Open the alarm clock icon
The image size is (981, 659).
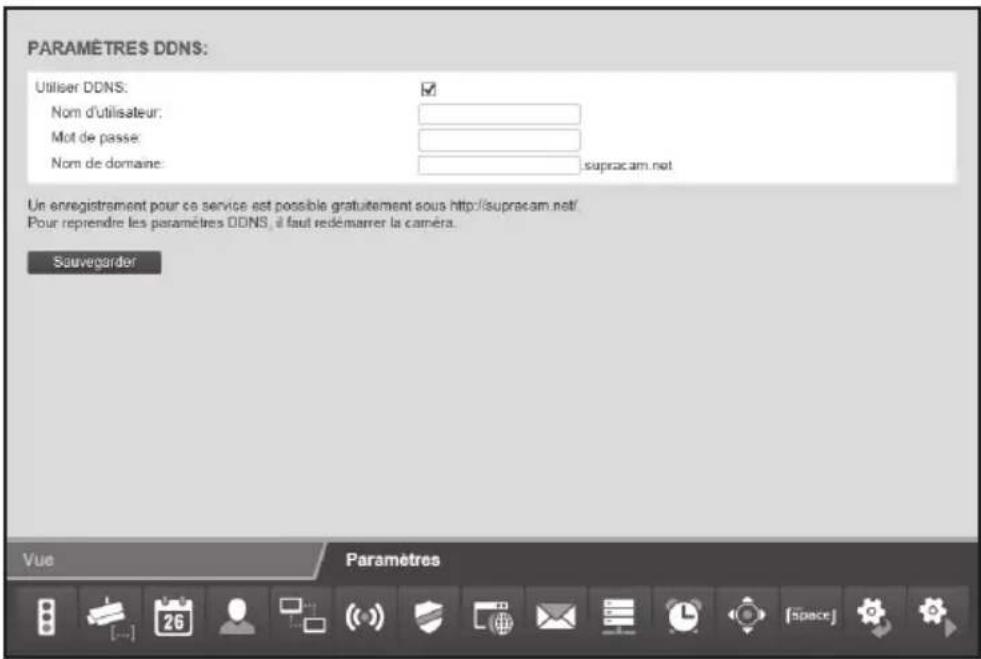pyautogui.click(x=683, y=617)
